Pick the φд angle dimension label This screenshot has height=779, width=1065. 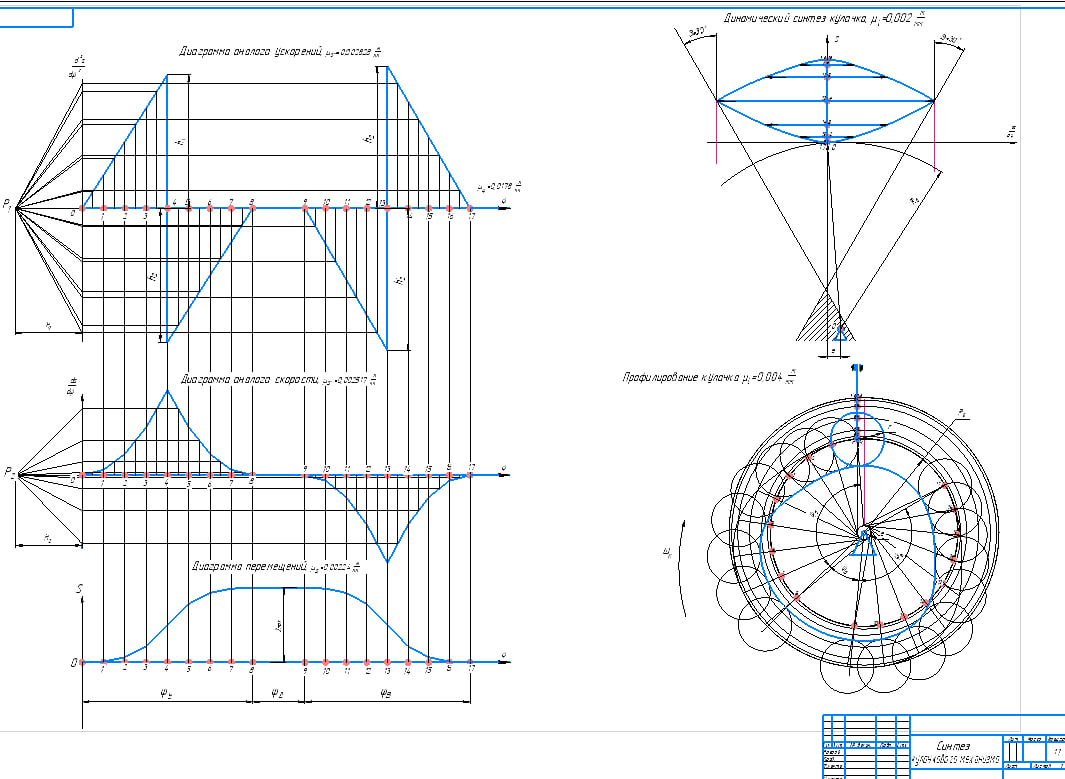click(x=276, y=693)
